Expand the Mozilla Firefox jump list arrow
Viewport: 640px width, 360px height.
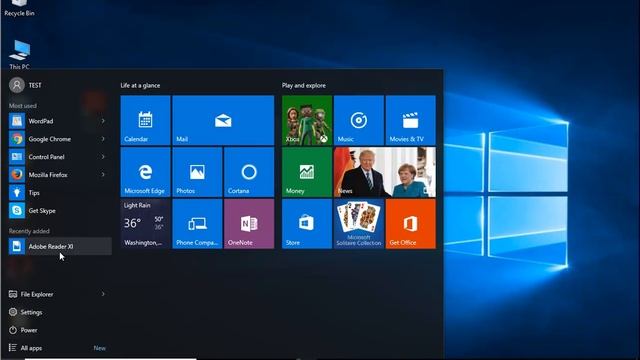(x=103, y=175)
